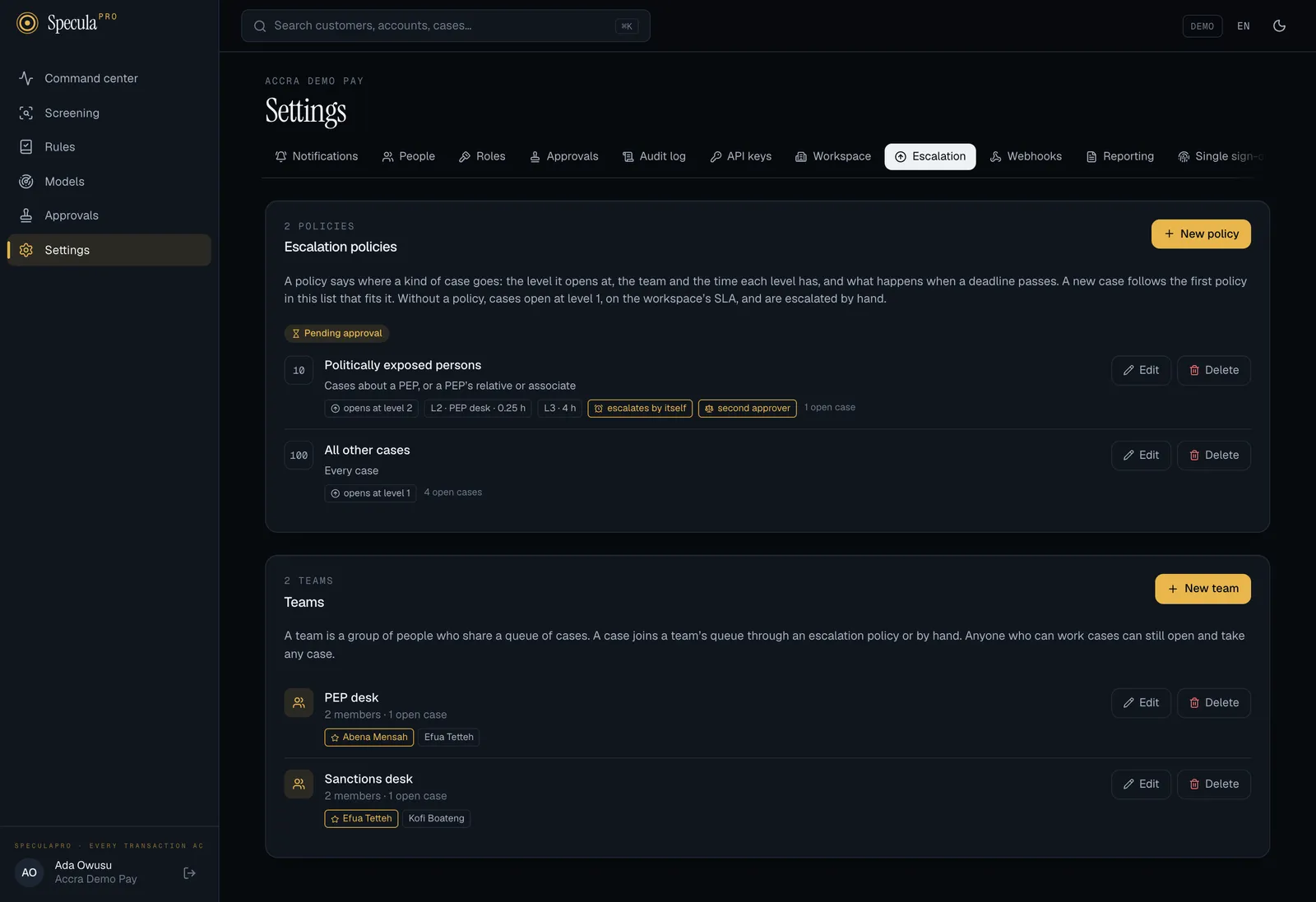Click the Settings gear icon in sidebar
1316x902 pixels.
coord(26,250)
